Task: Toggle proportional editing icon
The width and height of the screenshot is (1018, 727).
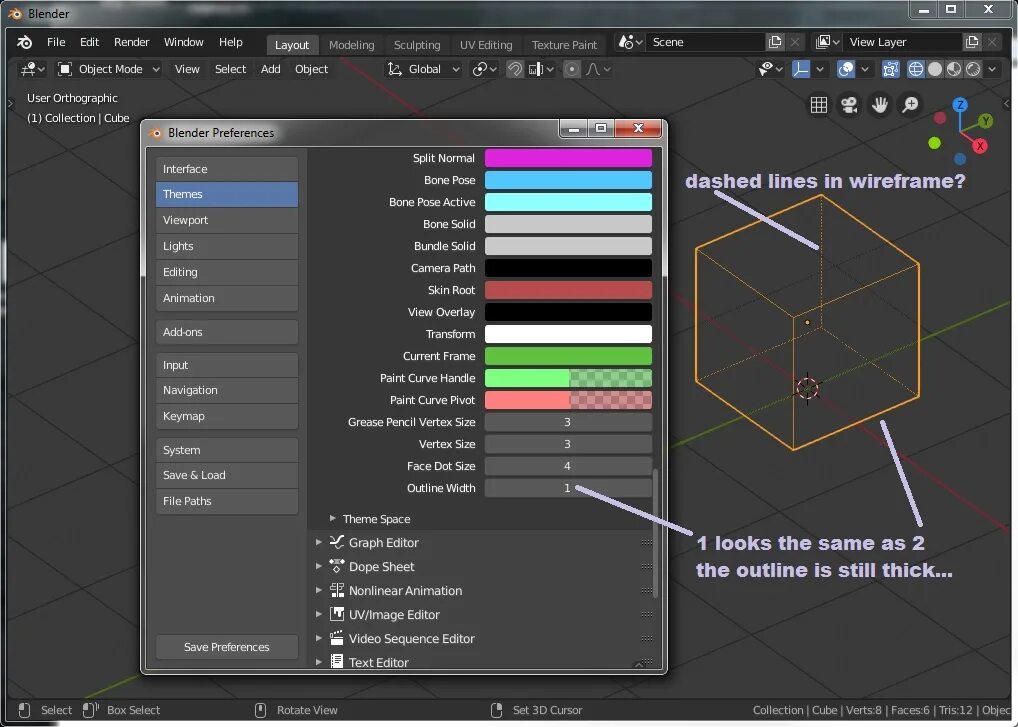Action: coord(571,69)
